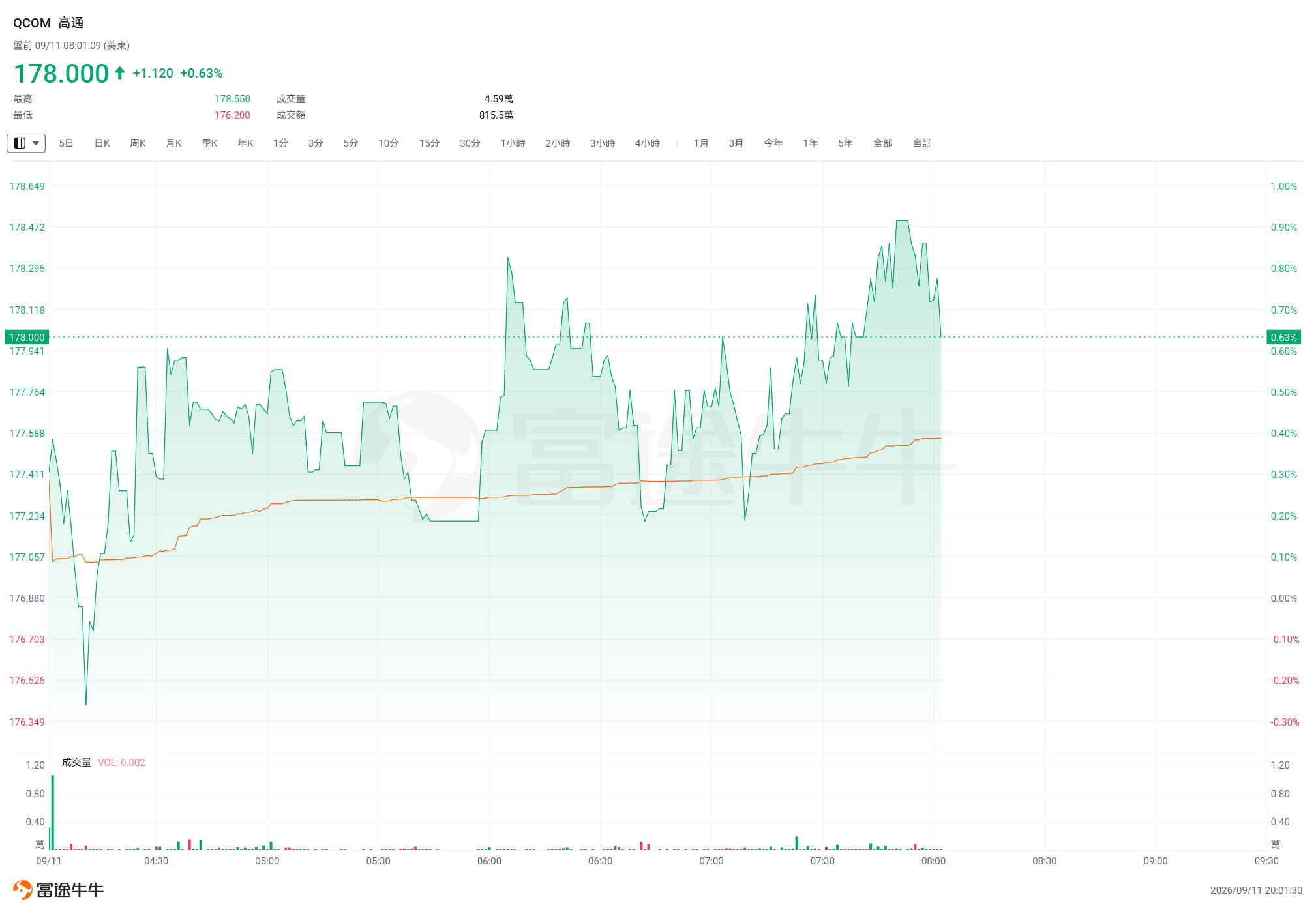
Task: Click the 0.63% percent marker on axis
Action: click(1283, 337)
